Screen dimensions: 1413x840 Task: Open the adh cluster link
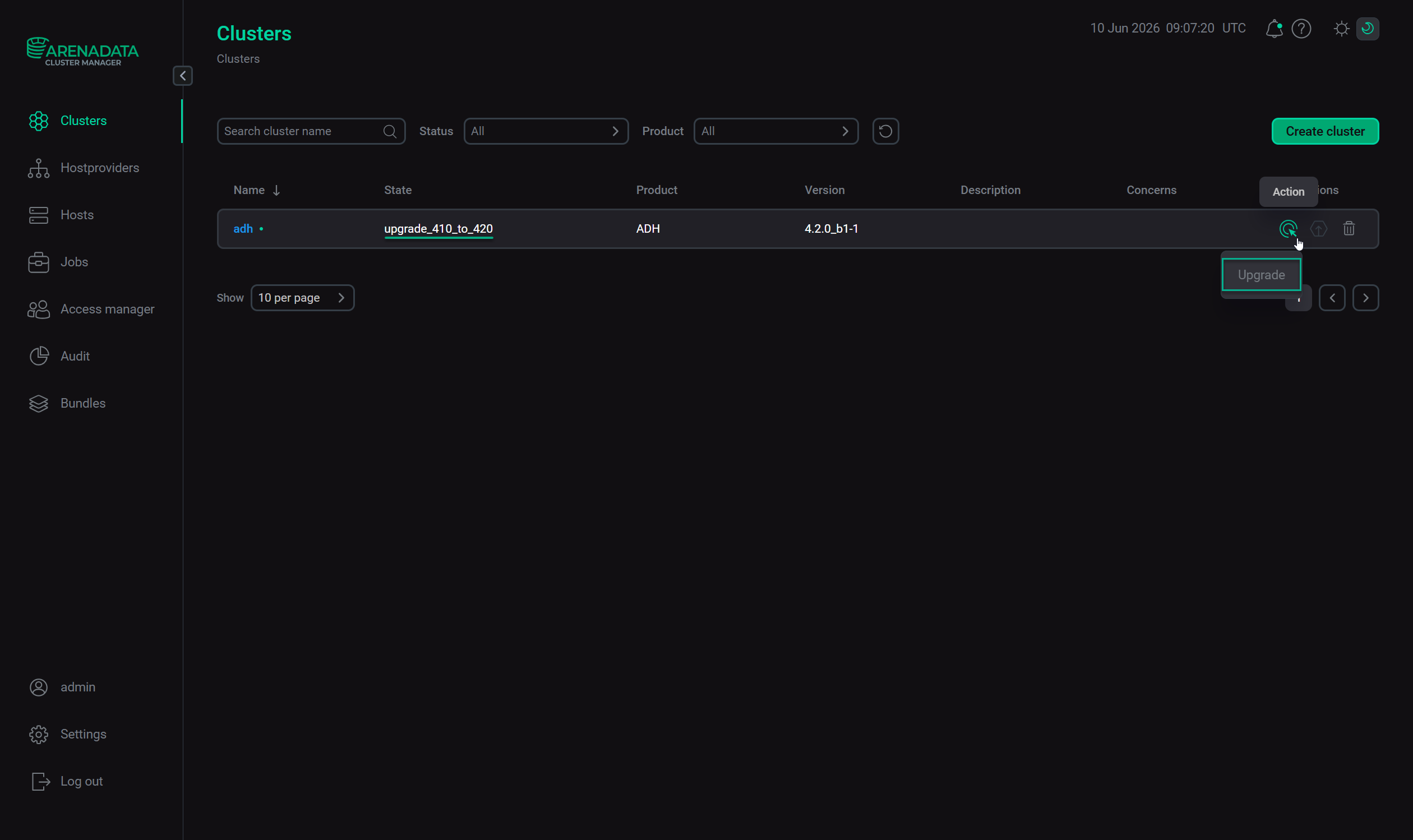pos(243,229)
